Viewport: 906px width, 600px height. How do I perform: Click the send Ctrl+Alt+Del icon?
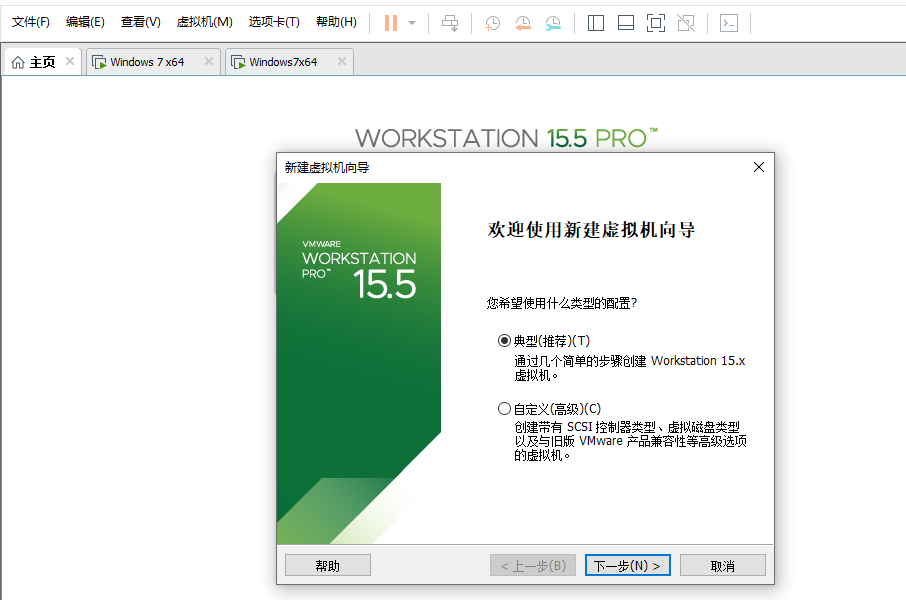[x=450, y=23]
